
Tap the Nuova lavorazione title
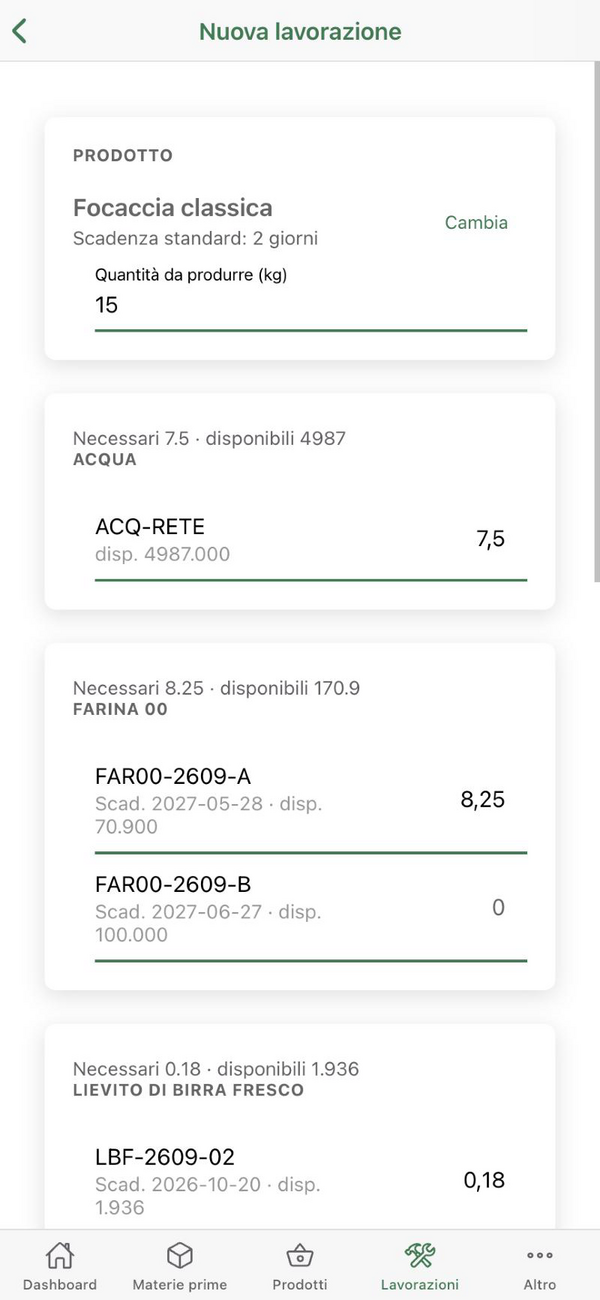click(300, 31)
